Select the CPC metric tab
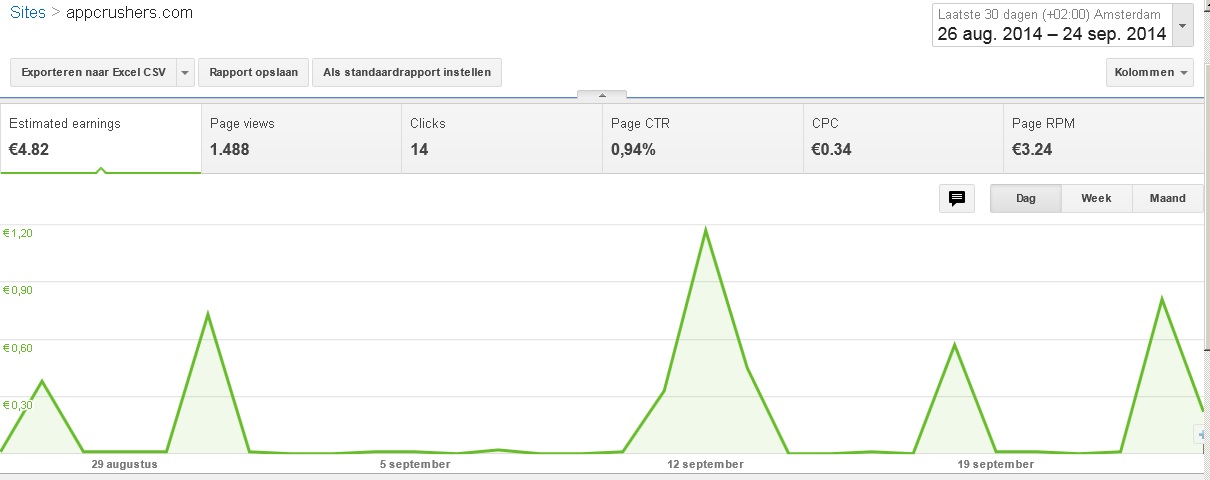This screenshot has height=480, width=1210. point(903,138)
